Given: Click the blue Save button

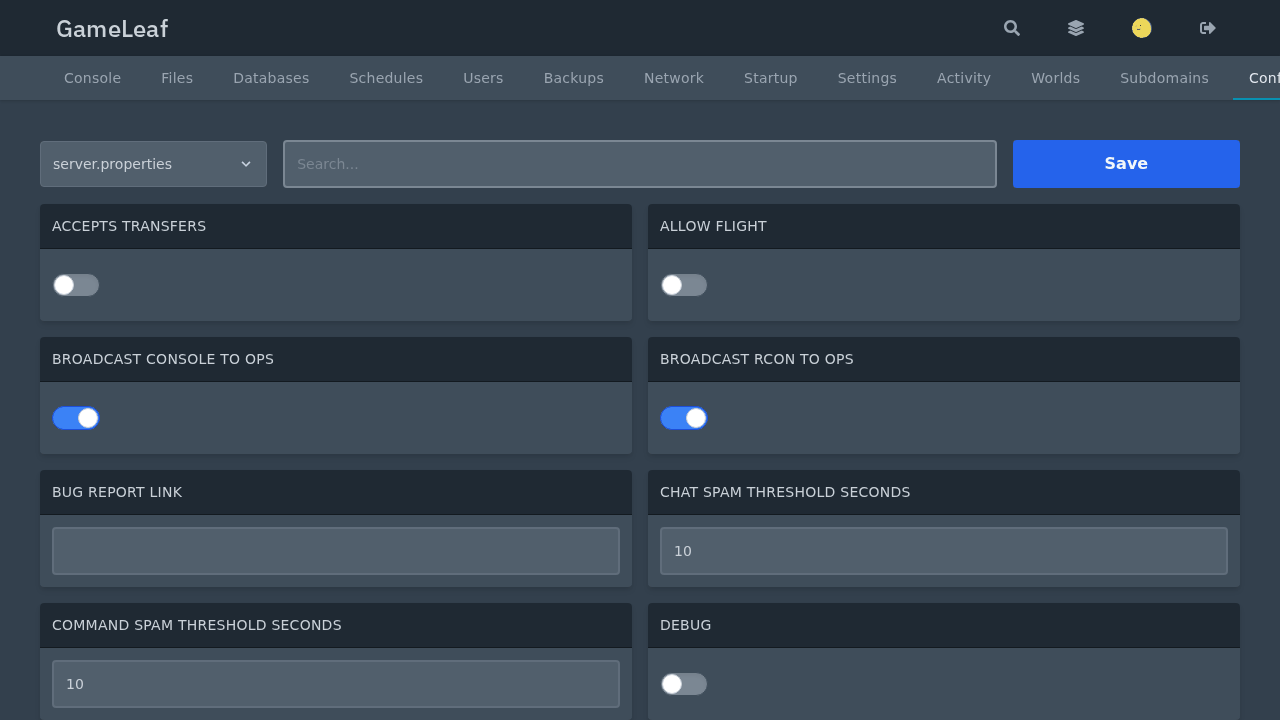Looking at the screenshot, I should tap(1126, 164).
